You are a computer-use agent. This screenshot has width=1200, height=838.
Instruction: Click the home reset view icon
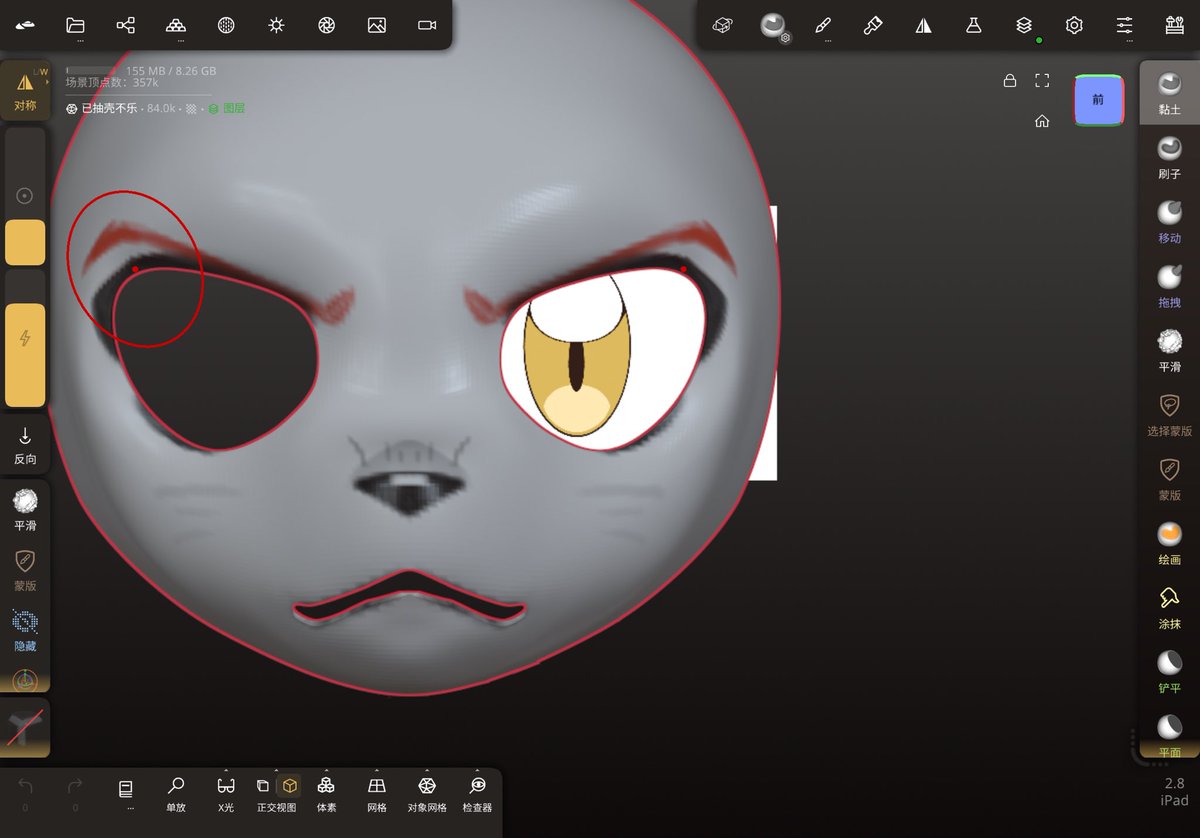coord(1042,121)
